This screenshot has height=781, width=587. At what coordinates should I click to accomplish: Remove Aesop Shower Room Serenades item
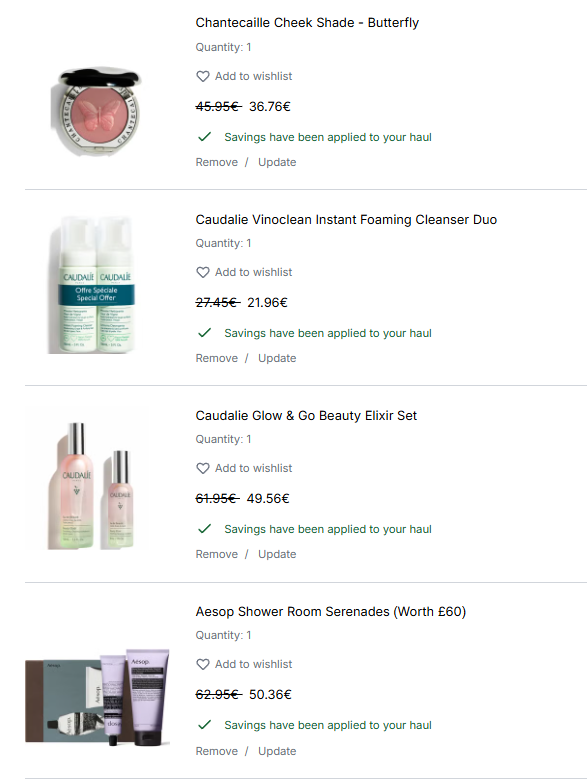tap(217, 751)
